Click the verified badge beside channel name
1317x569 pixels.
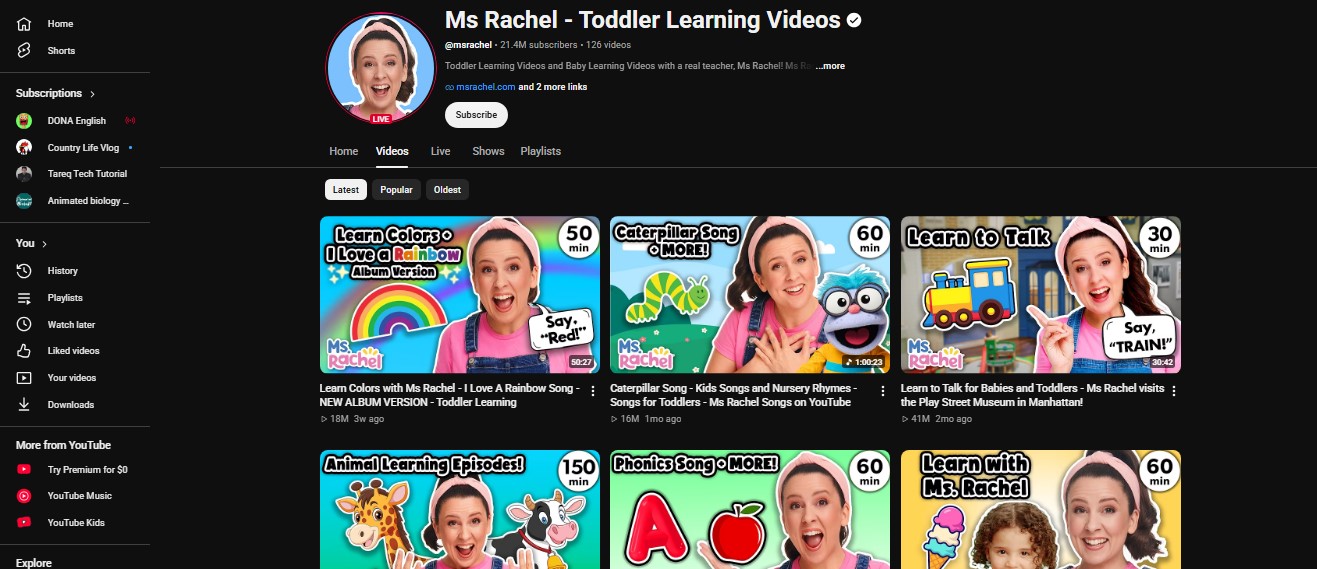(x=854, y=20)
